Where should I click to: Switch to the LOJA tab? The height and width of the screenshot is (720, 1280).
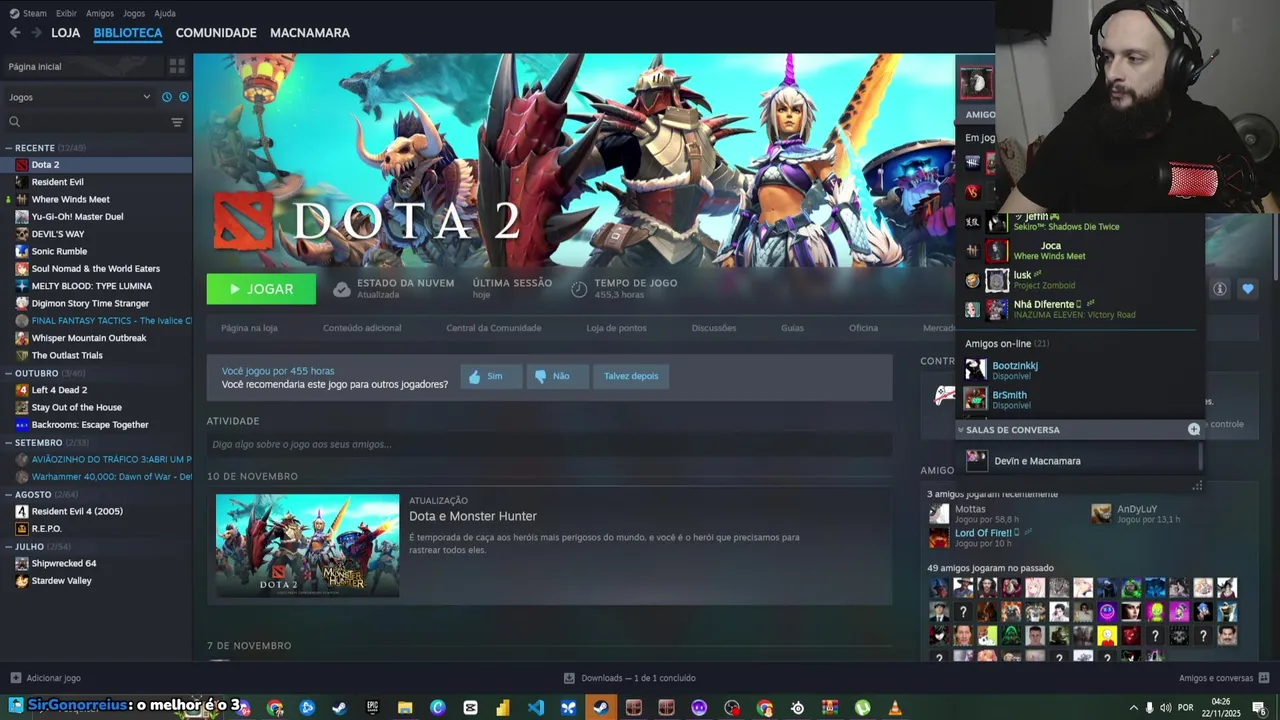66,33
